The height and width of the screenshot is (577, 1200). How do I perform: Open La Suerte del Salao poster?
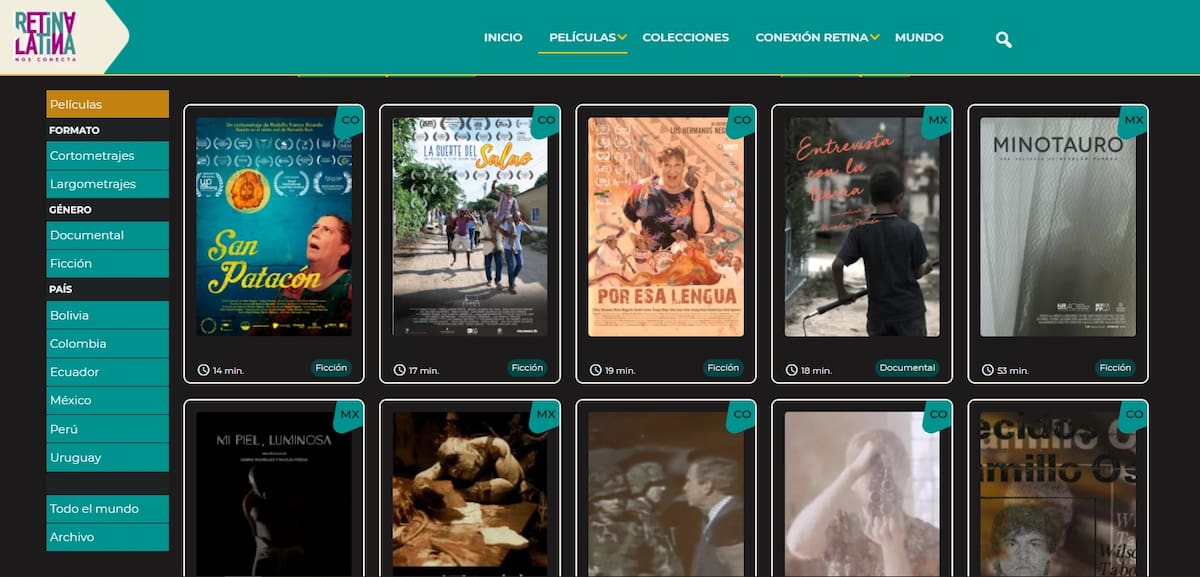470,226
